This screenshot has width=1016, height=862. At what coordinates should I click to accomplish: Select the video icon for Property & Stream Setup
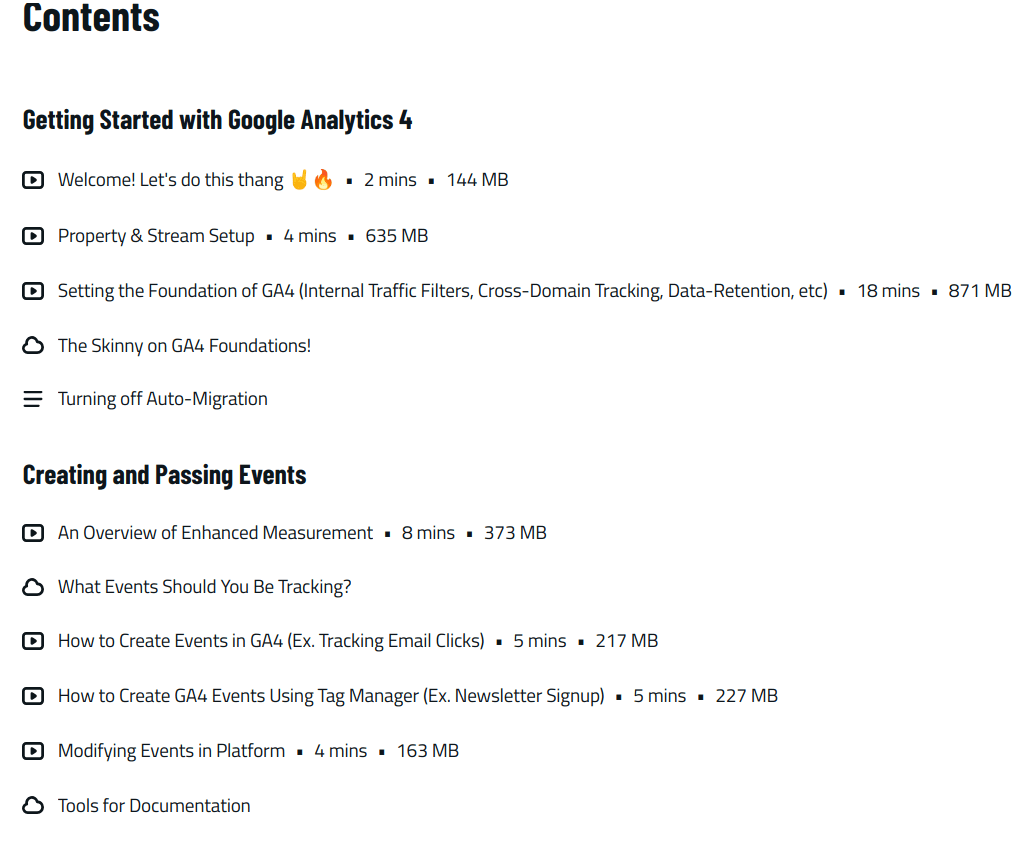coord(33,236)
